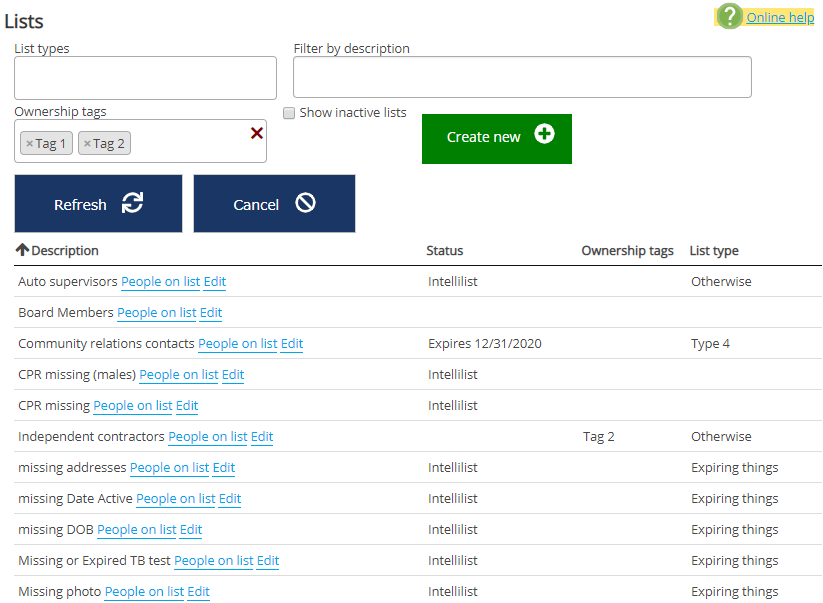The width and height of the screenshot is (823, 603).
Task: Click the sort arrow beside Description
Action: click(x=22, y=250)
